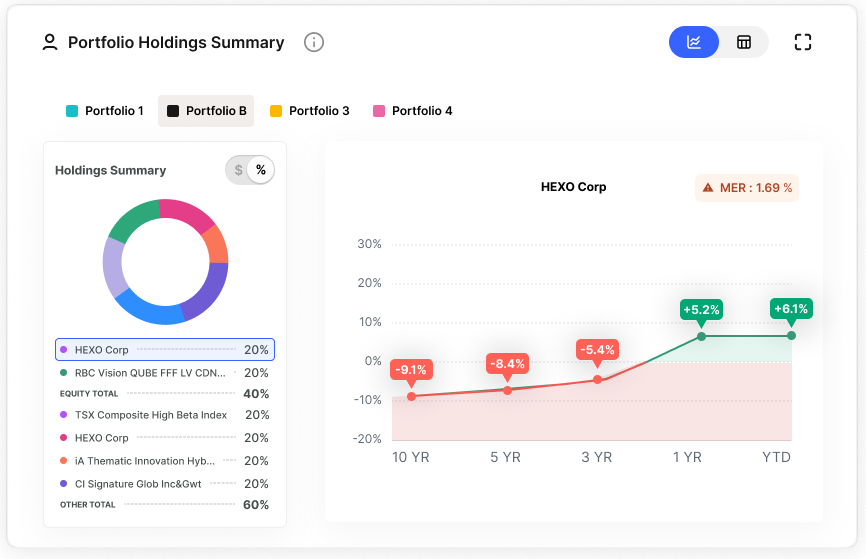Image resolution: width=866 pixels, height=559 pixels.
Task: Click the 30% y-axis label
Action: point(369,244)
